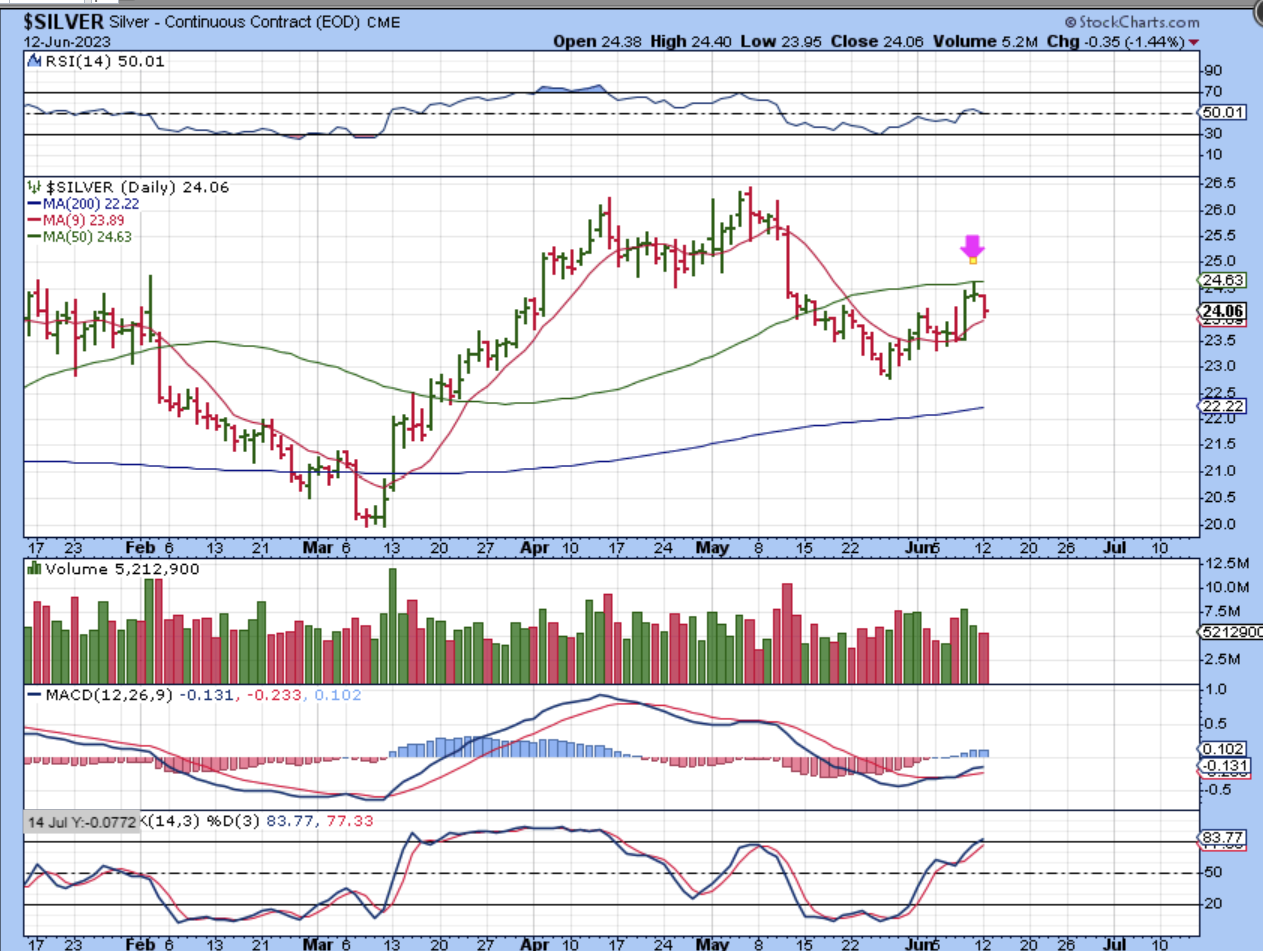
Task: Click the 22.22 MA(200) price tag
Action: point(1223,405)
